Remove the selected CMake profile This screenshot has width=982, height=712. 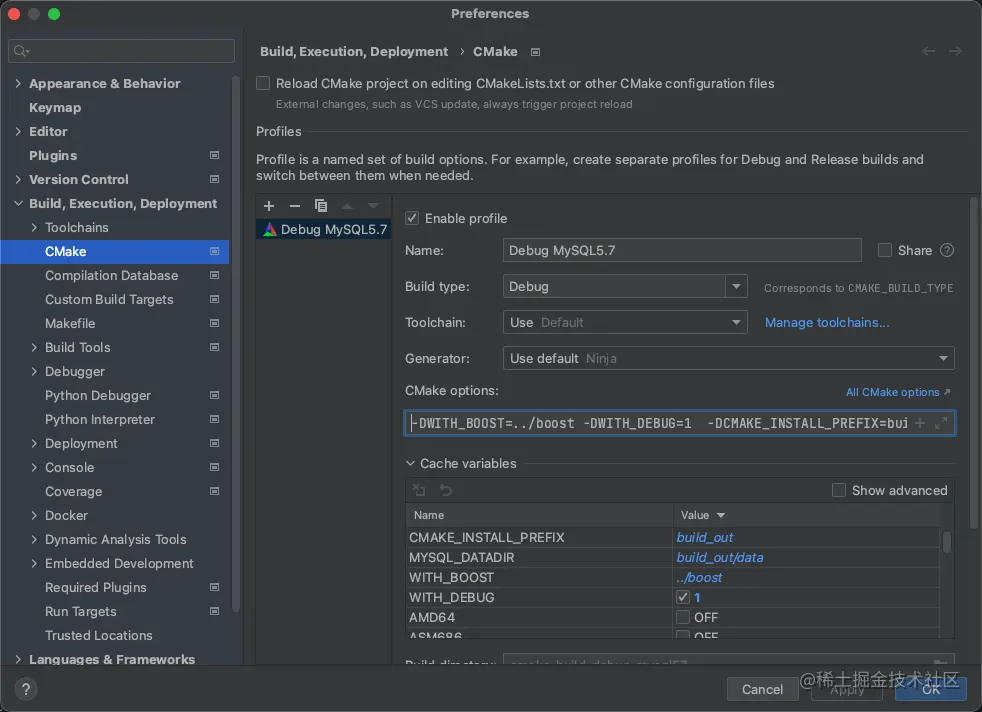tap(295, 206)
